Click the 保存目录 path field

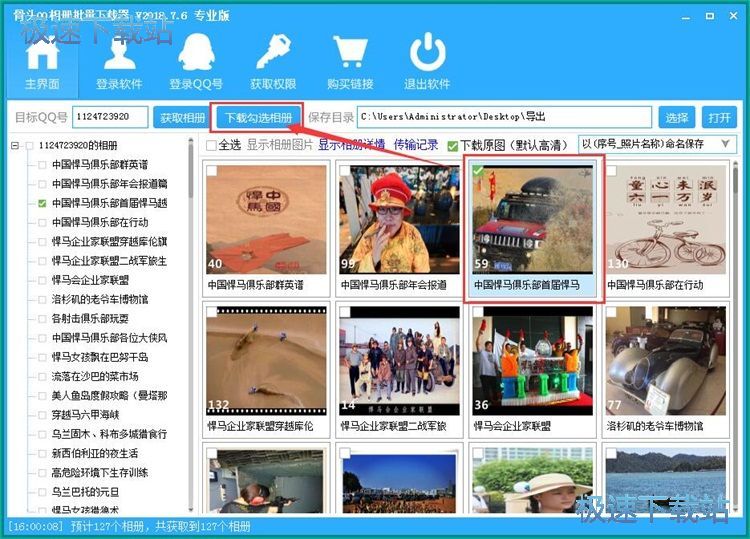[x=505, y=117]
